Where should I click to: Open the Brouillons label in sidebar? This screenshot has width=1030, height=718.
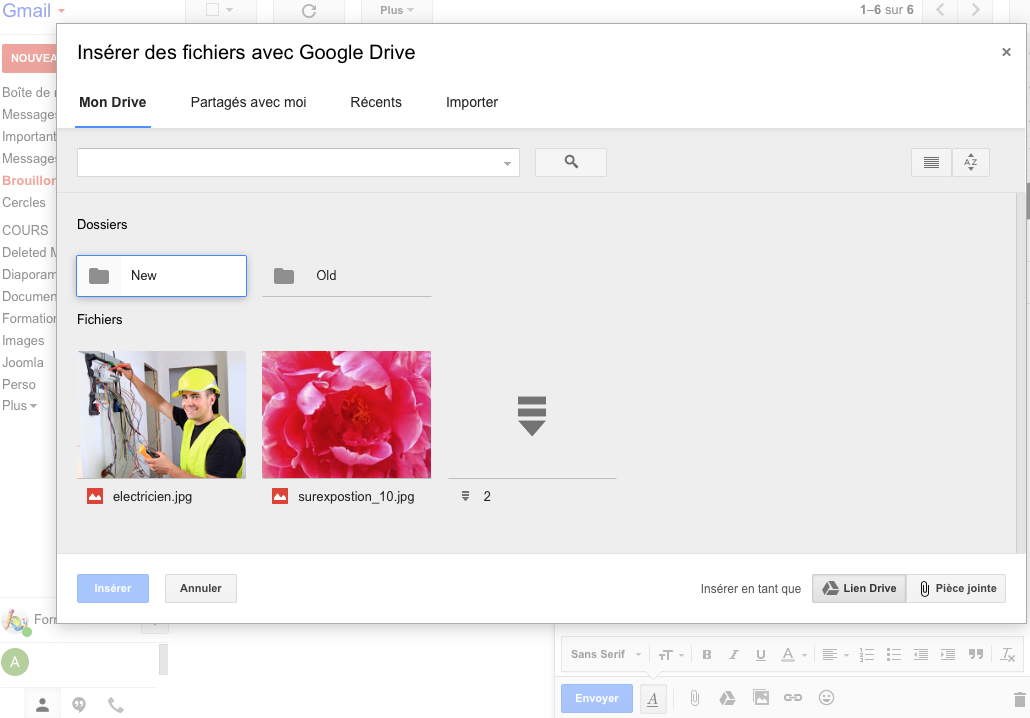tap(29, 181)
